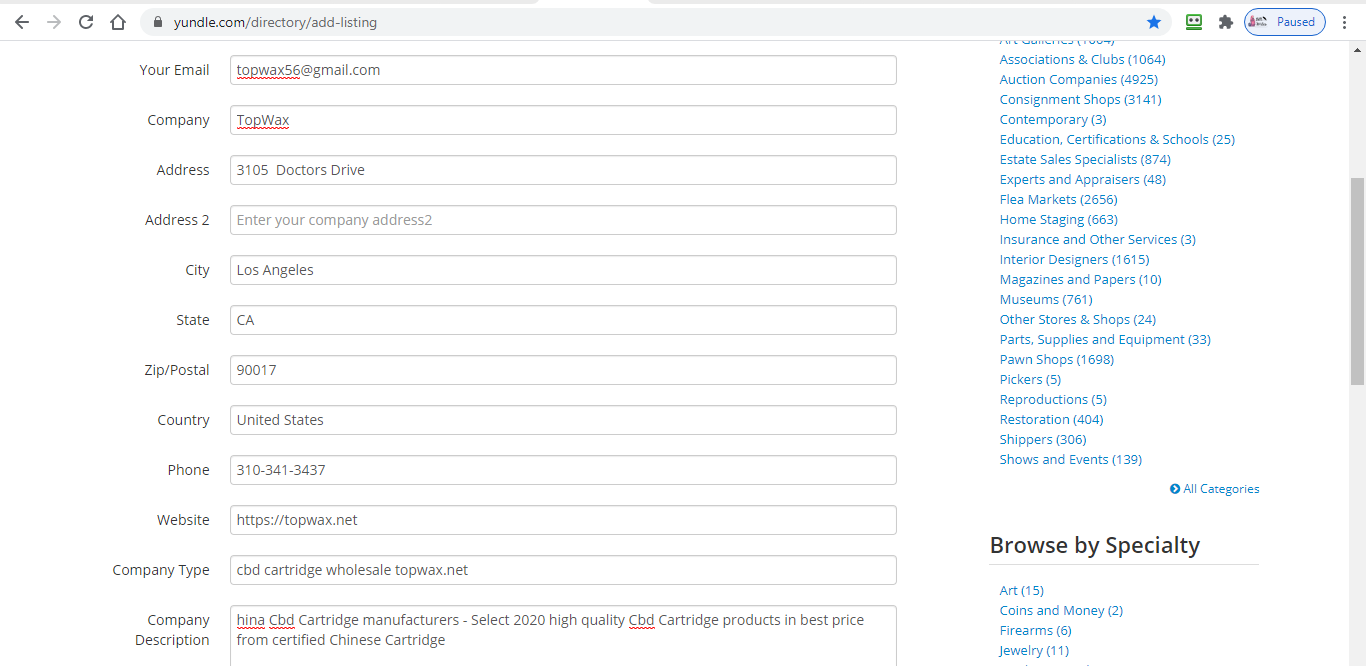Focus the Your Email input field

click(563, 70)
